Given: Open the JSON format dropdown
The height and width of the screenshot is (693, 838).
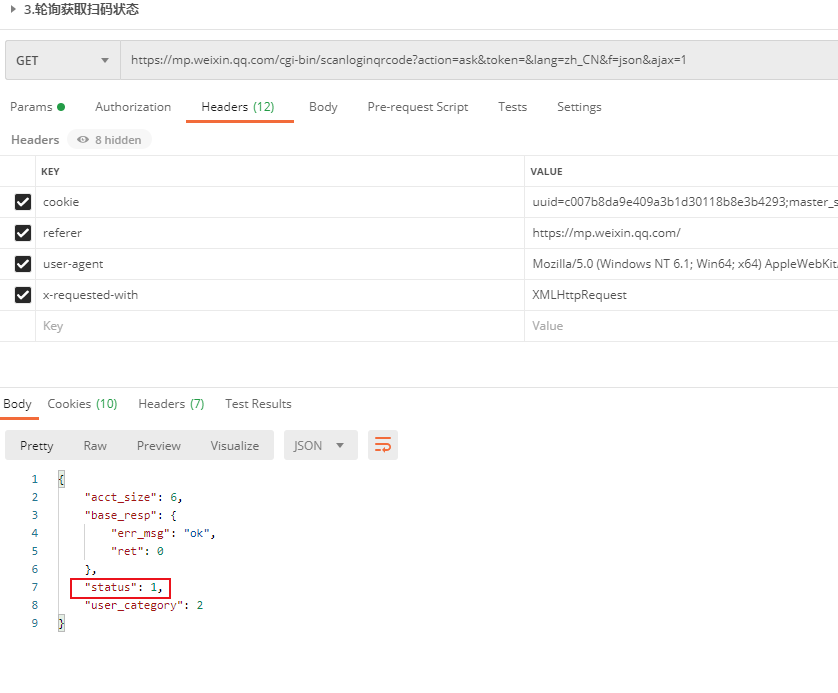Looking at the screenshot, I should [x=321, y=446].
